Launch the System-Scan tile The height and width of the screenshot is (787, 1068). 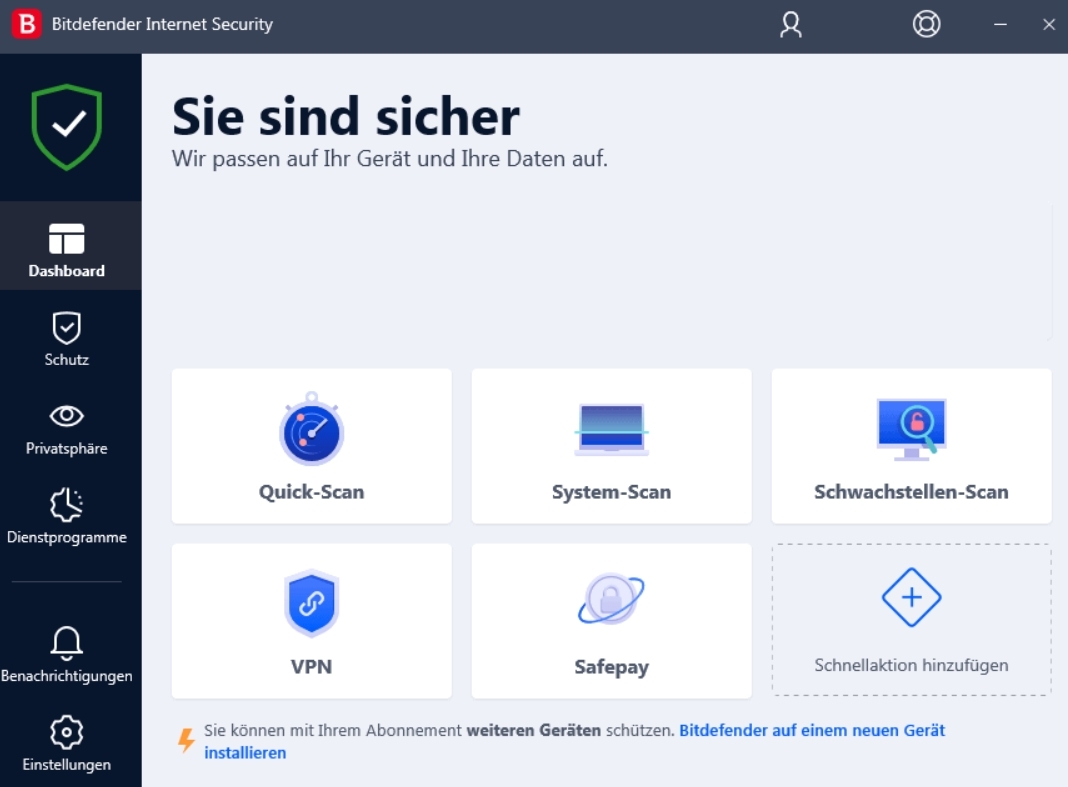[612, 446]
